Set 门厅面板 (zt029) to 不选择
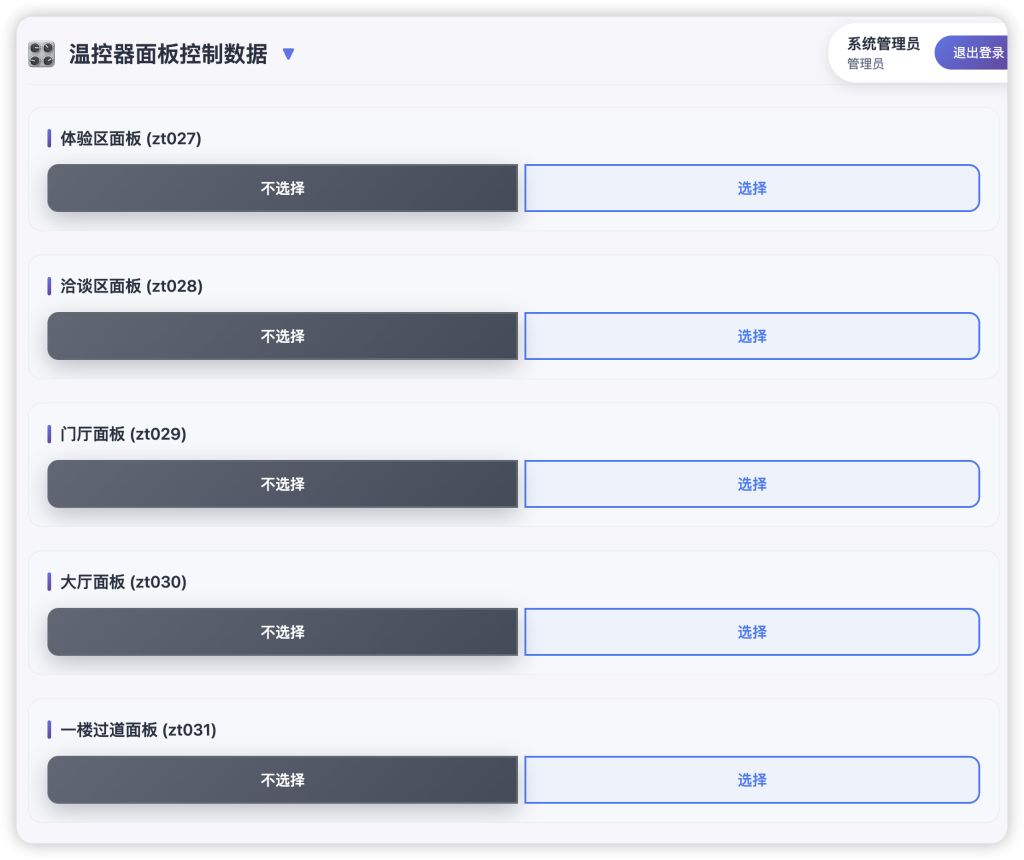 (x=282, y=484)
